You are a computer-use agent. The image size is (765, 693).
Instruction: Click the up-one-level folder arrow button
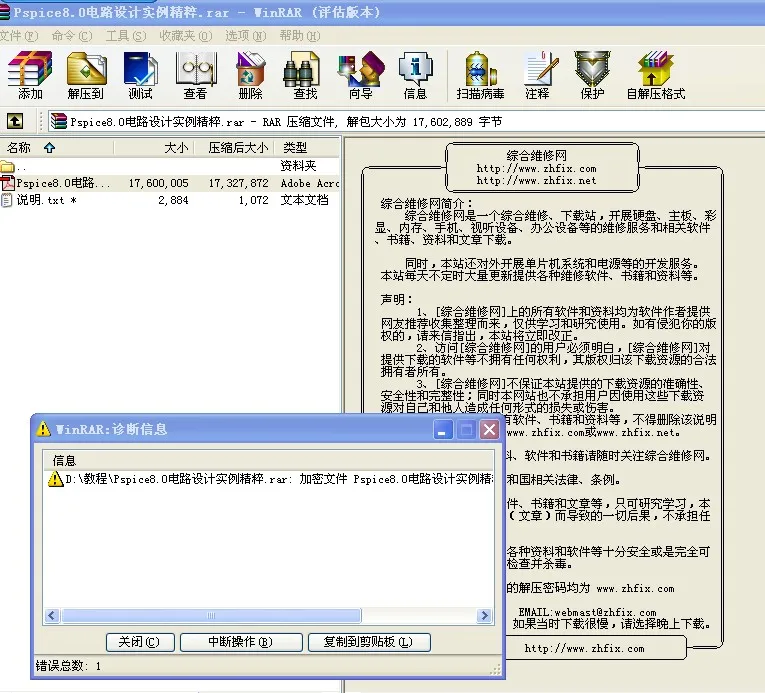[x=15, y=121]
